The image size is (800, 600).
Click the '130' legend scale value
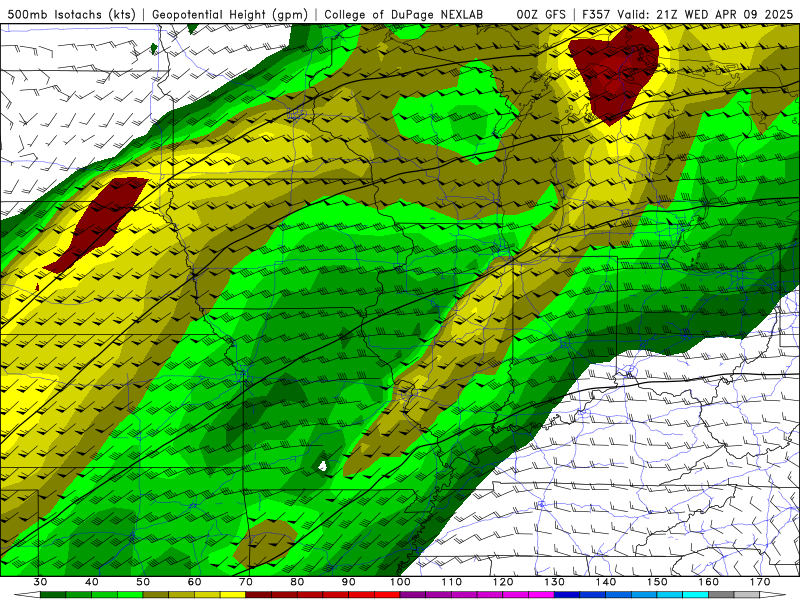[555, 582]
